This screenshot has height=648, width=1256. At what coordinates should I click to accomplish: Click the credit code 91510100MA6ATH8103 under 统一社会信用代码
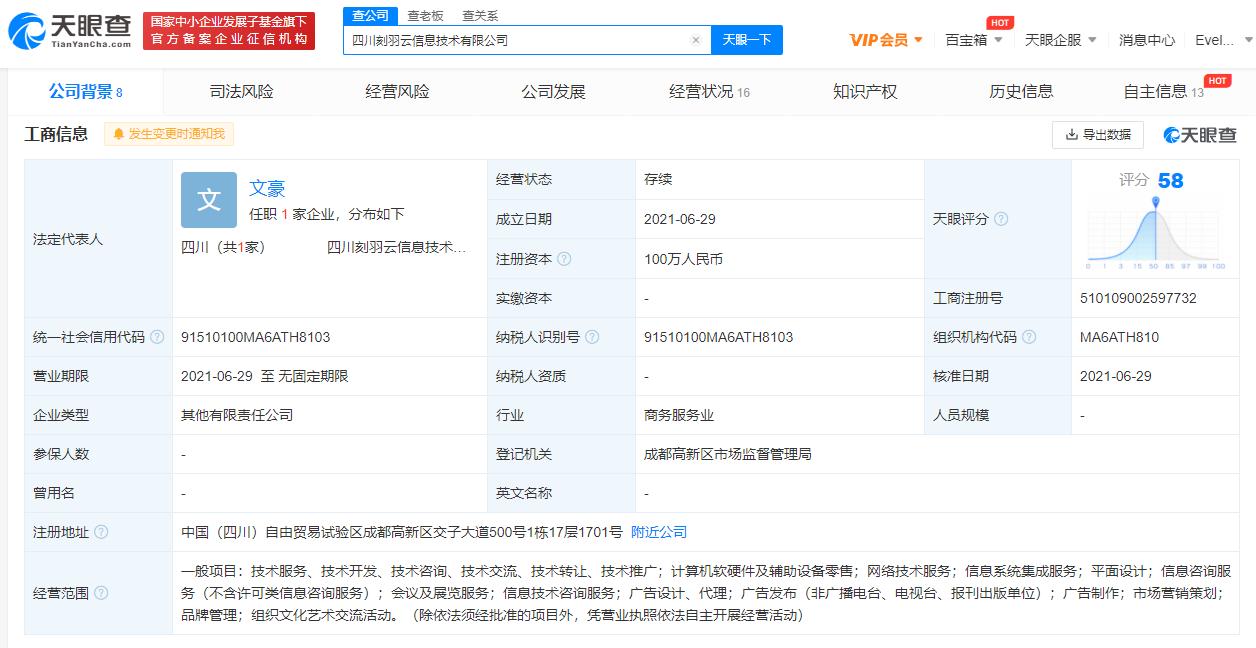pos(256,338)
